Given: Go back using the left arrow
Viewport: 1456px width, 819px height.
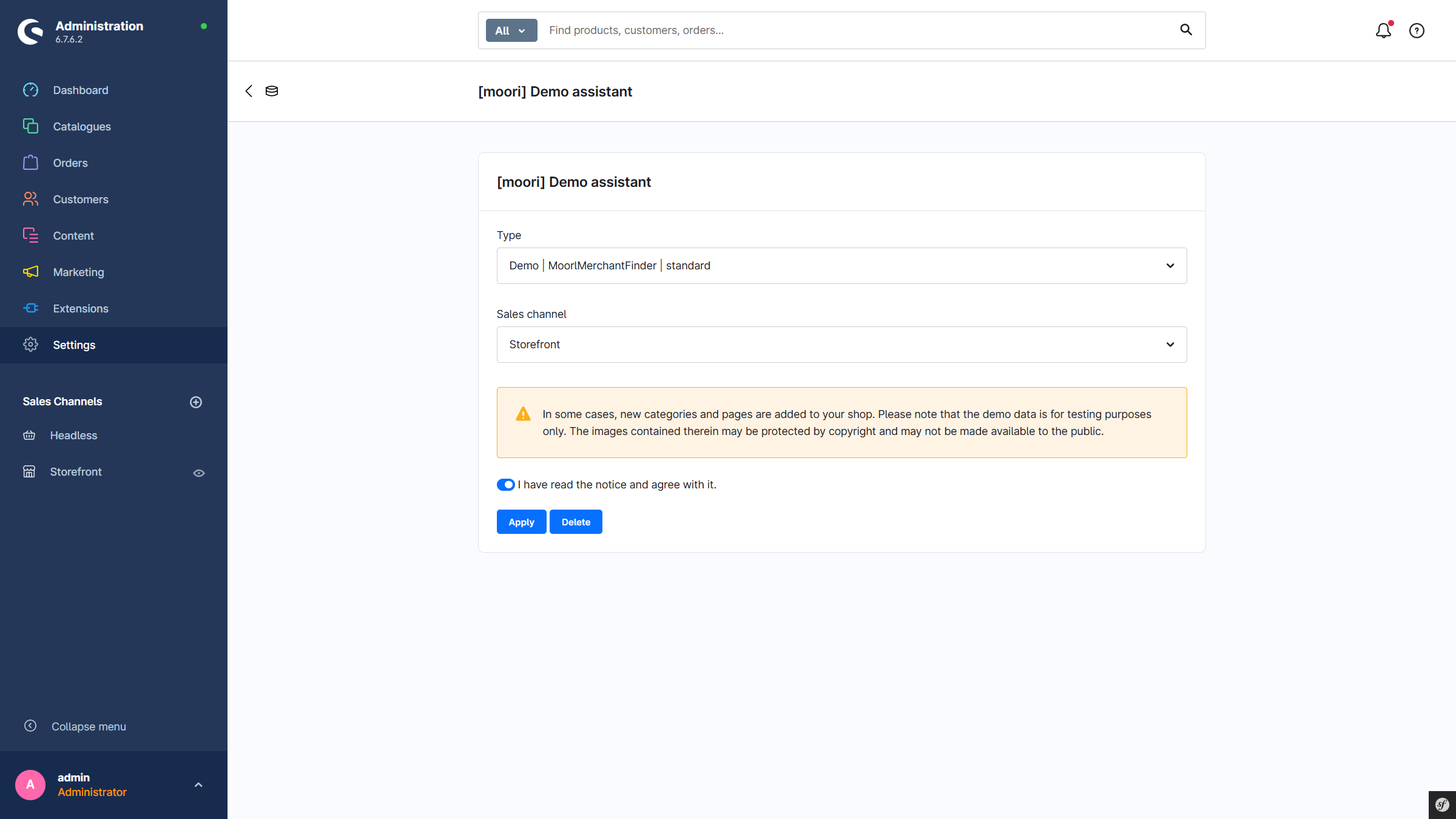Looking at the screenshot, I should pos(249,91).
